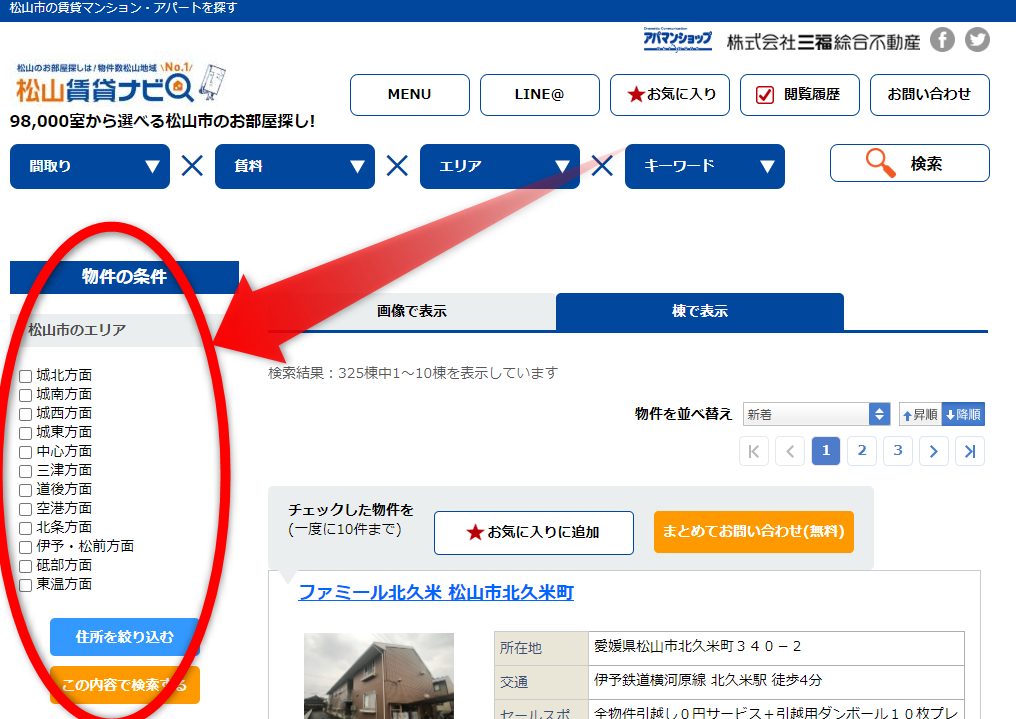Check the 伊予・松前方面 area box

tap(25, 547)
